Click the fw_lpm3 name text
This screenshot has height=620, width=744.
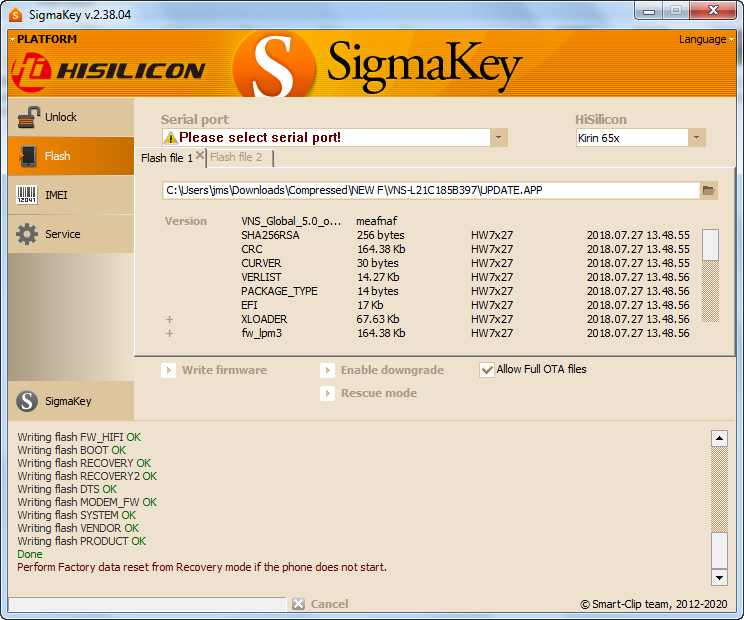[261, 333]
